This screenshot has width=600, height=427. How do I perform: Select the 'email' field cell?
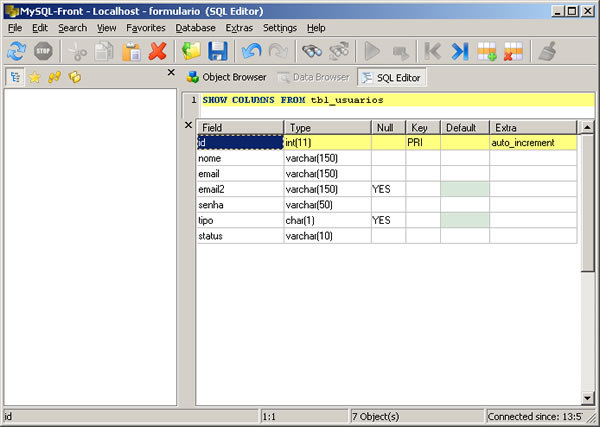point(240,174)
